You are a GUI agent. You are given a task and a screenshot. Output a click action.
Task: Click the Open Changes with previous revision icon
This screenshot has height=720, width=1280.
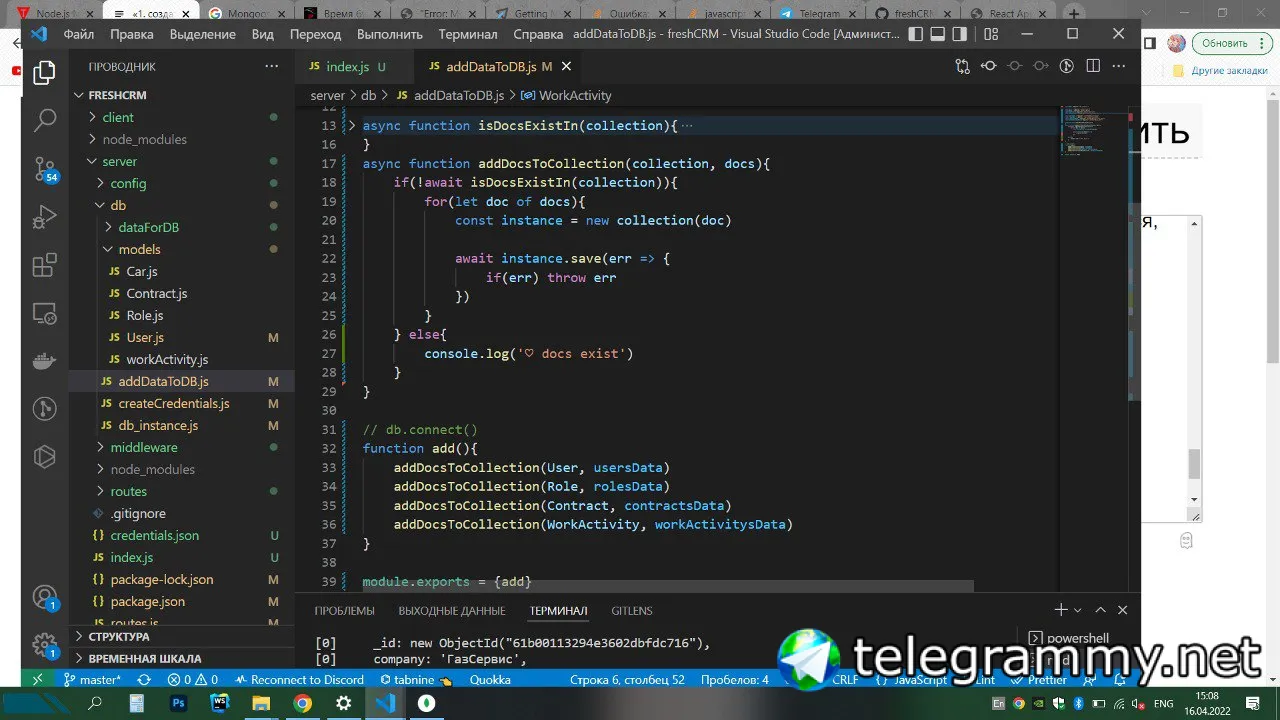click(988, 66)
